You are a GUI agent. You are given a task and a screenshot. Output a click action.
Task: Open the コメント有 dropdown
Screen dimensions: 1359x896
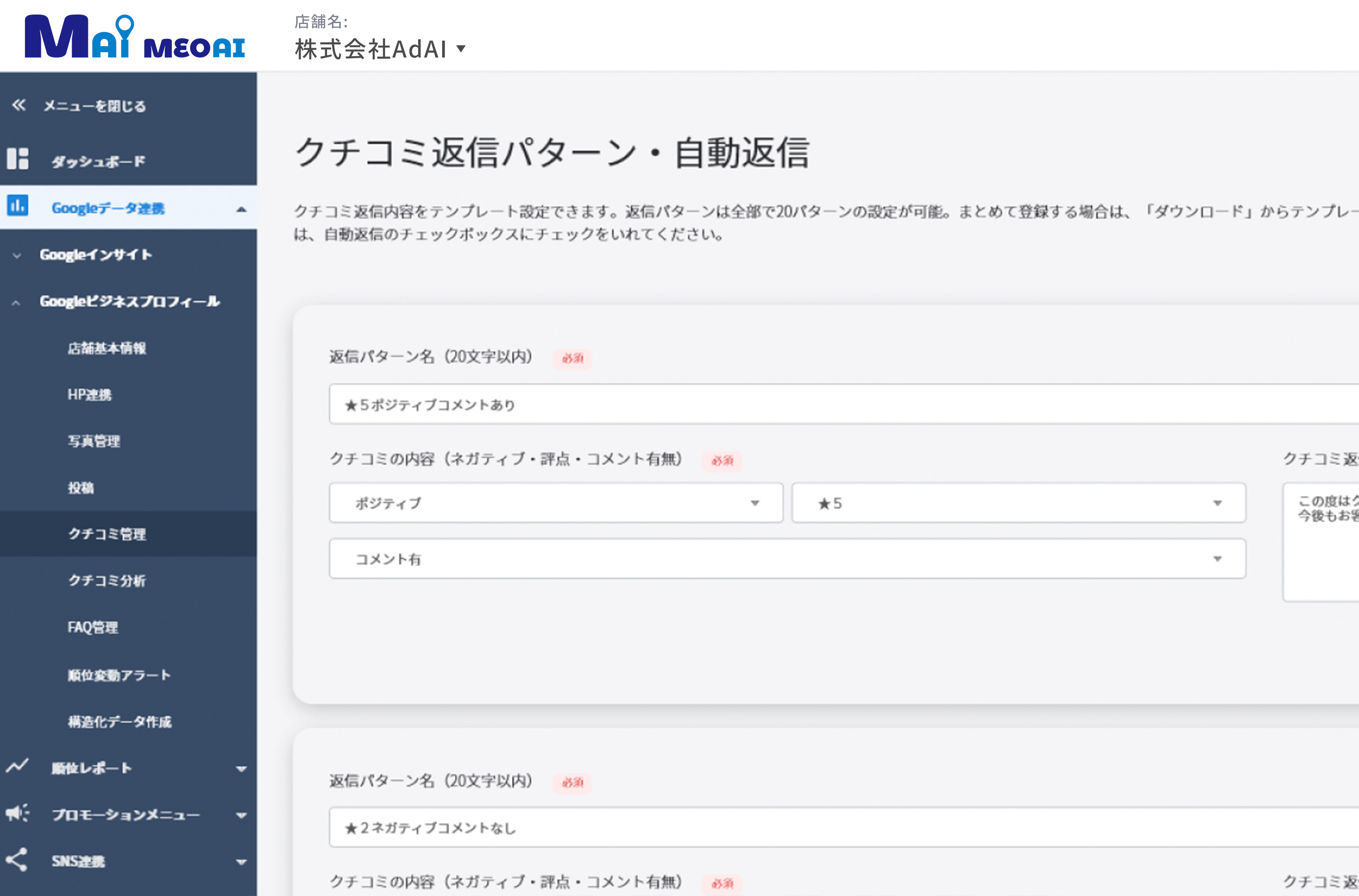tap(787, 558)
